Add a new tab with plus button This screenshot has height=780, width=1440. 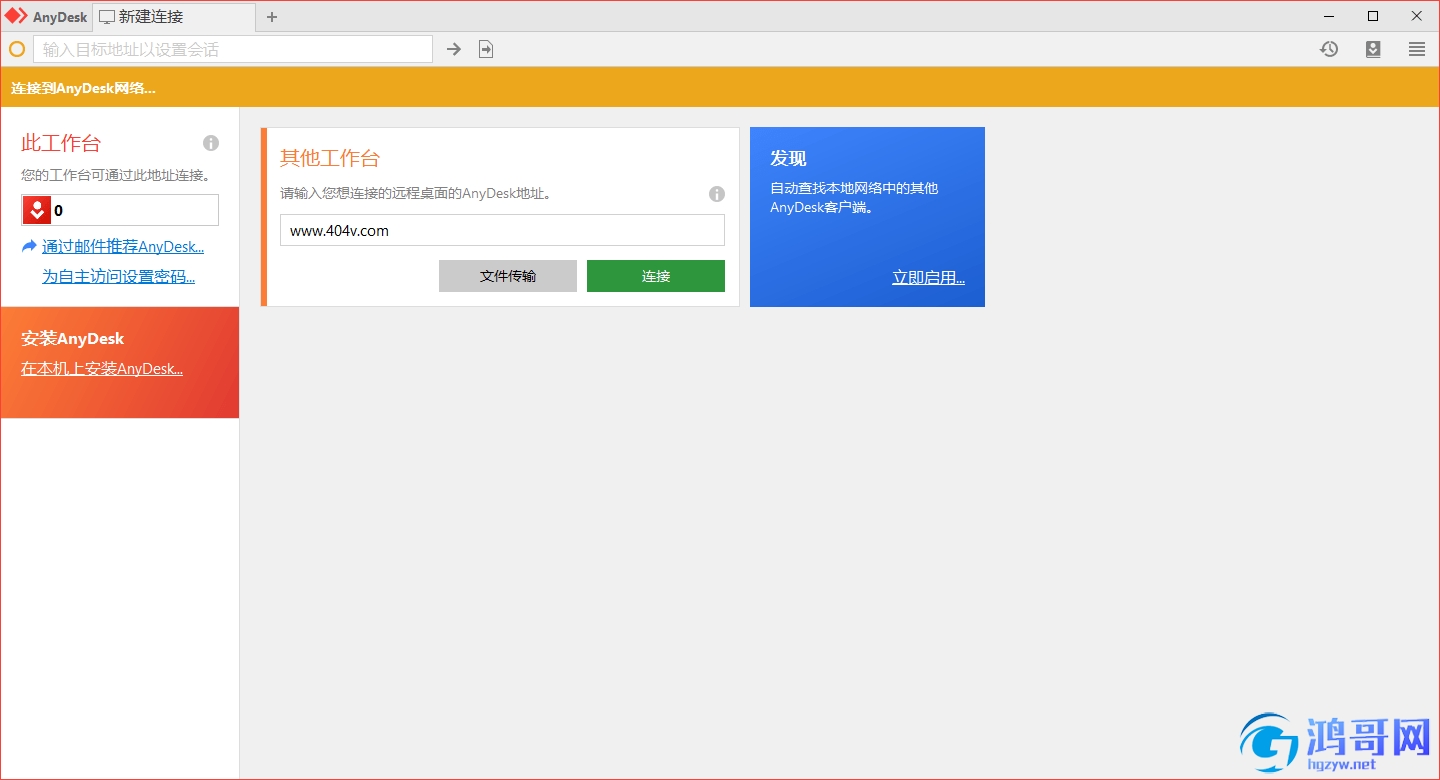click(272, 17)
